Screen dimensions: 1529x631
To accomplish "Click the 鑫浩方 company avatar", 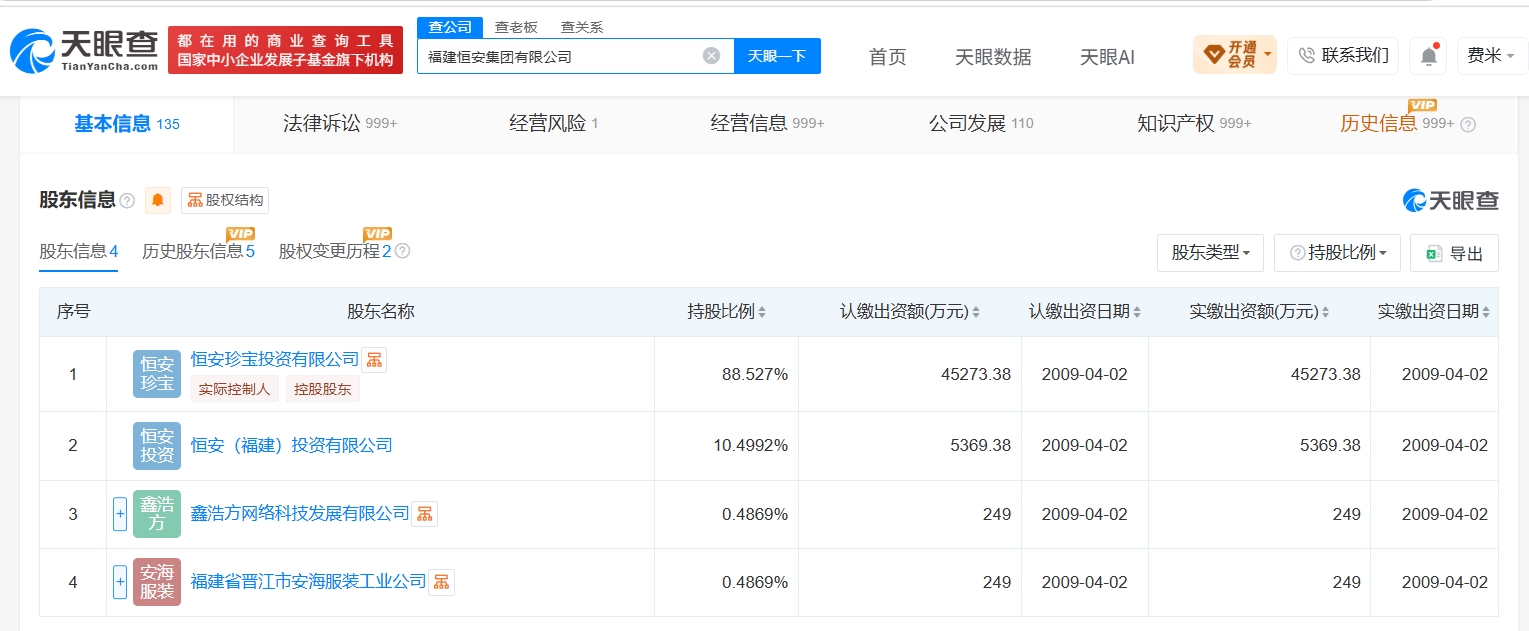I will [x=157, y=514].
